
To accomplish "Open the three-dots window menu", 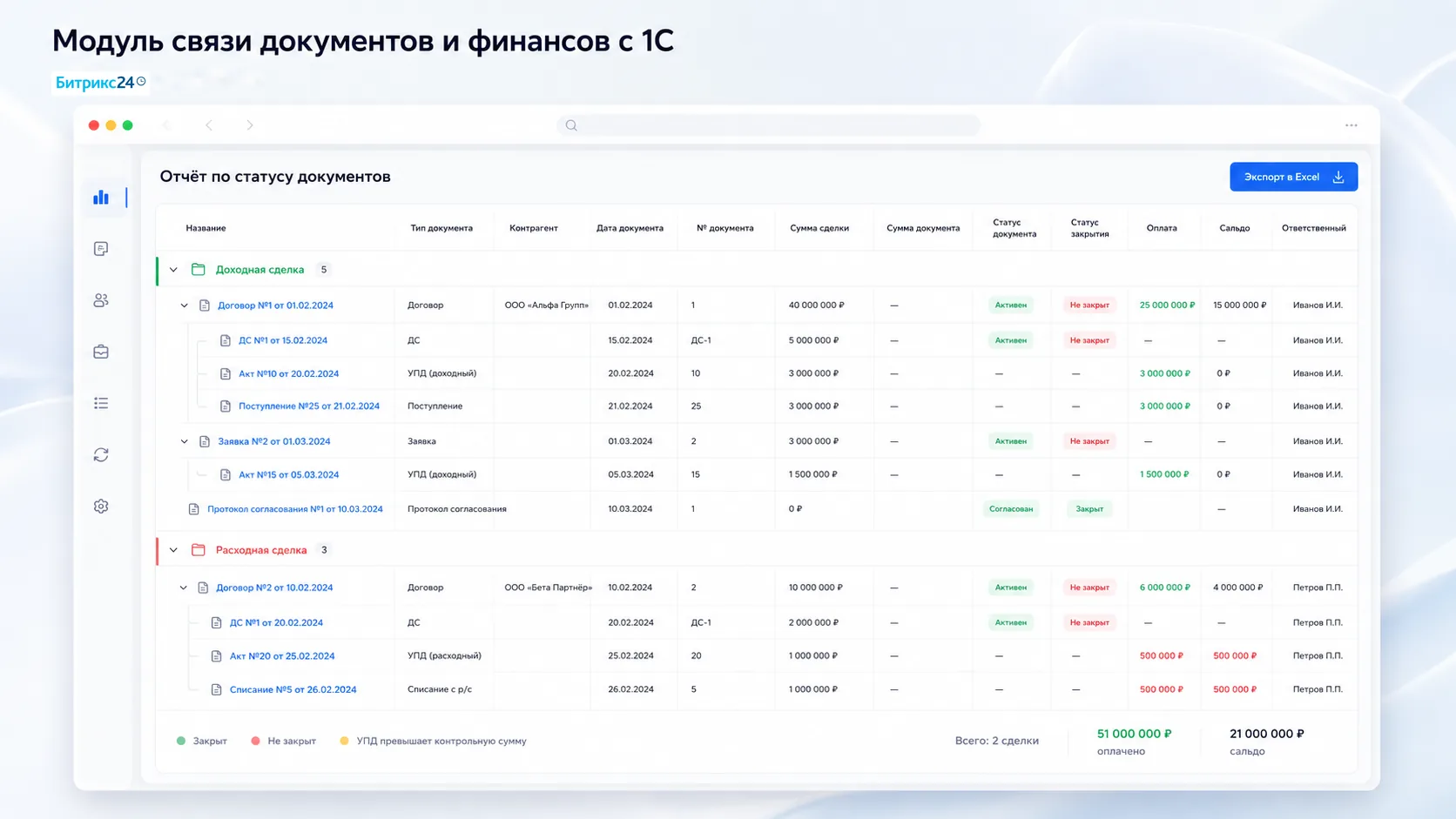I will click(x=1351, y=125).
